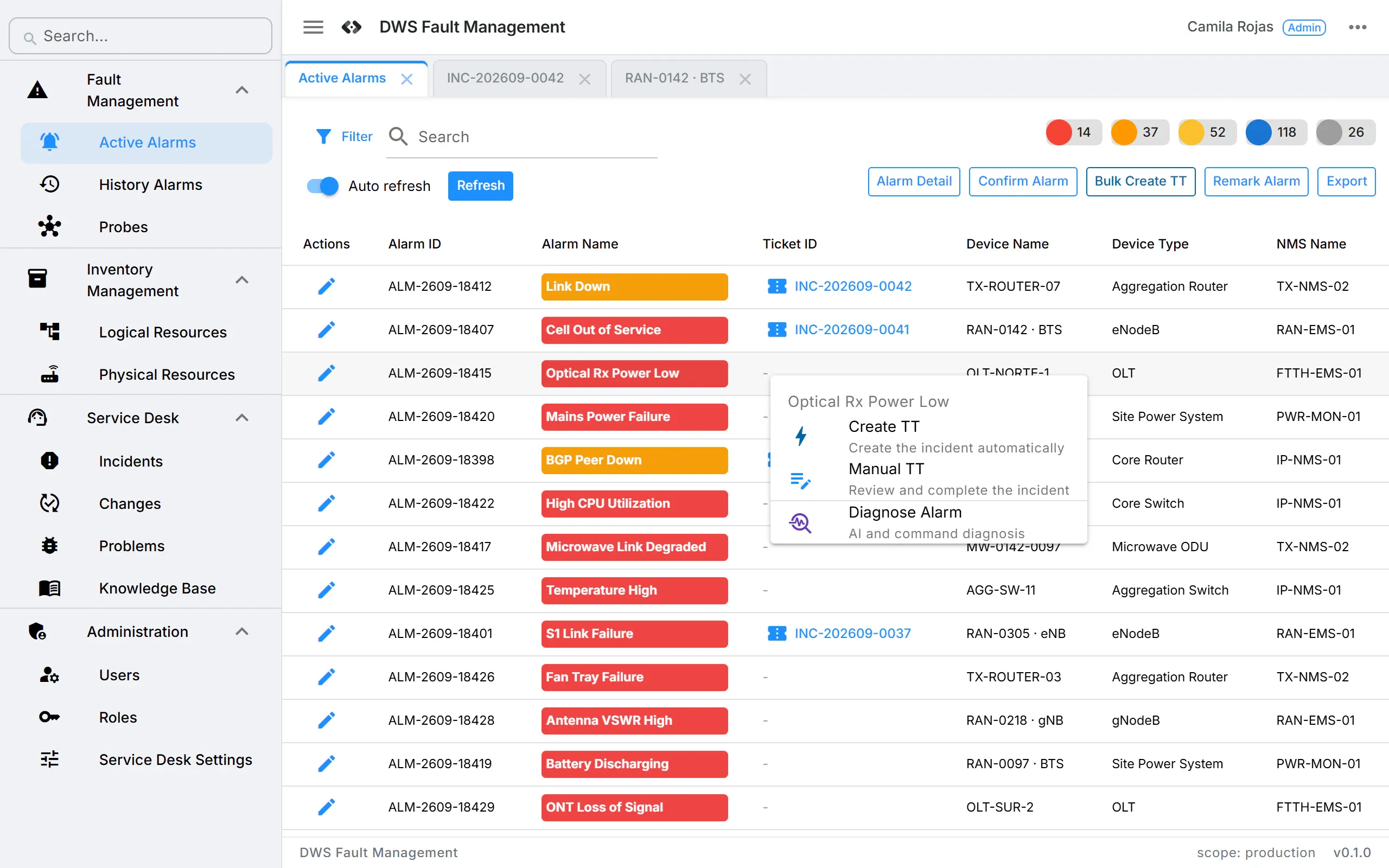This screenshot has height=868, width=1389.
Task: Filter by red critical severity count 14
Action: [x=1073, y=132]
